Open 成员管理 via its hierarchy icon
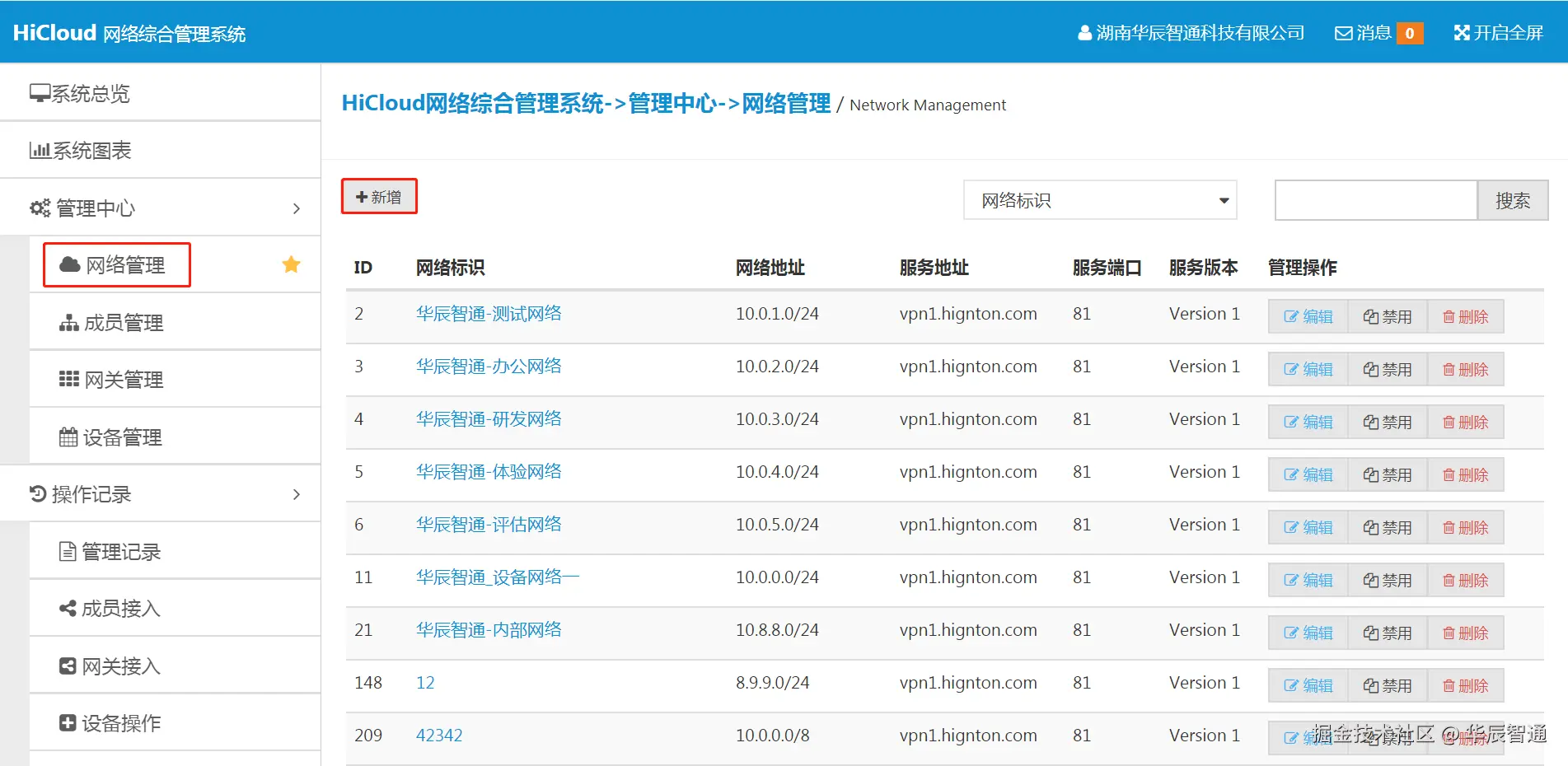Viewport: 1568px width, 766px height. click(68, 322)
